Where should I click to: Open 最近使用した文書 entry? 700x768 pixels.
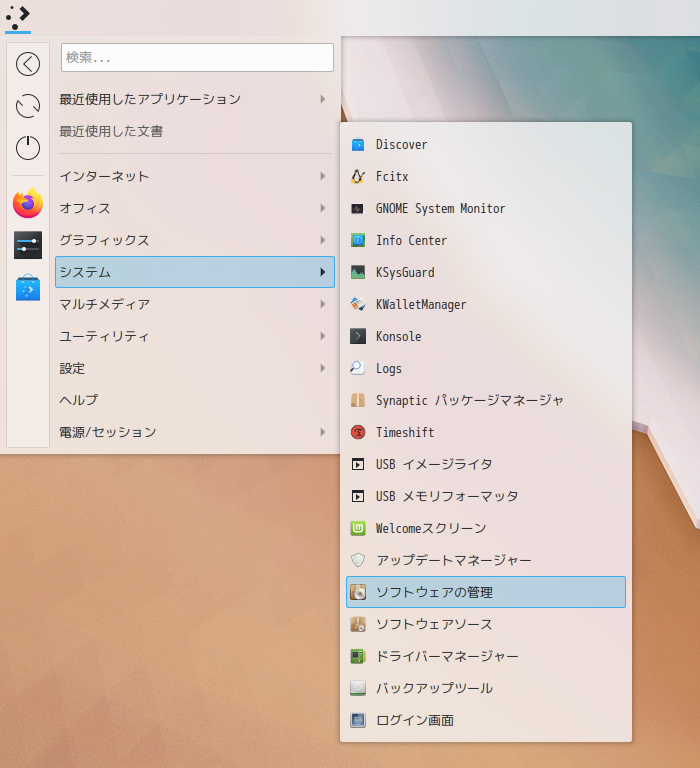[195, 131]
